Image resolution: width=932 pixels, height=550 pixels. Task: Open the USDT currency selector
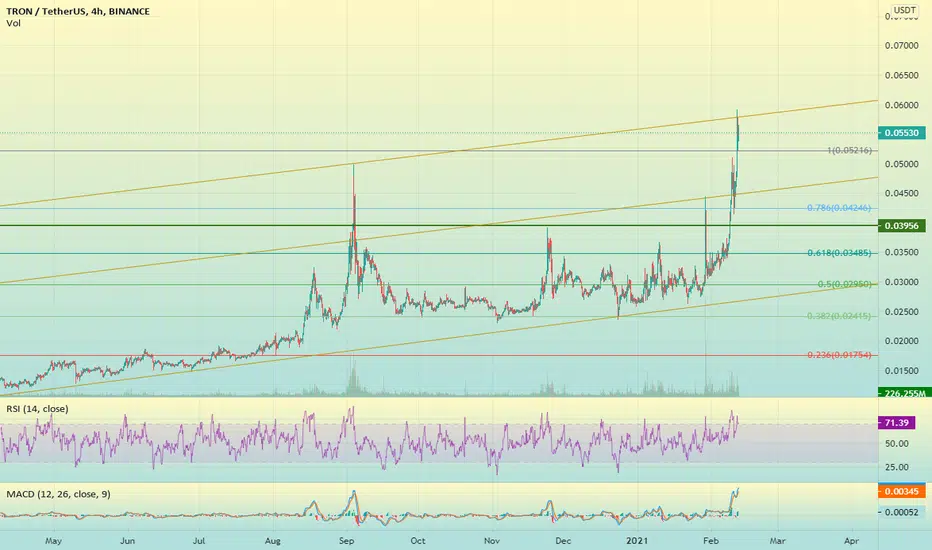click(905, 10)
